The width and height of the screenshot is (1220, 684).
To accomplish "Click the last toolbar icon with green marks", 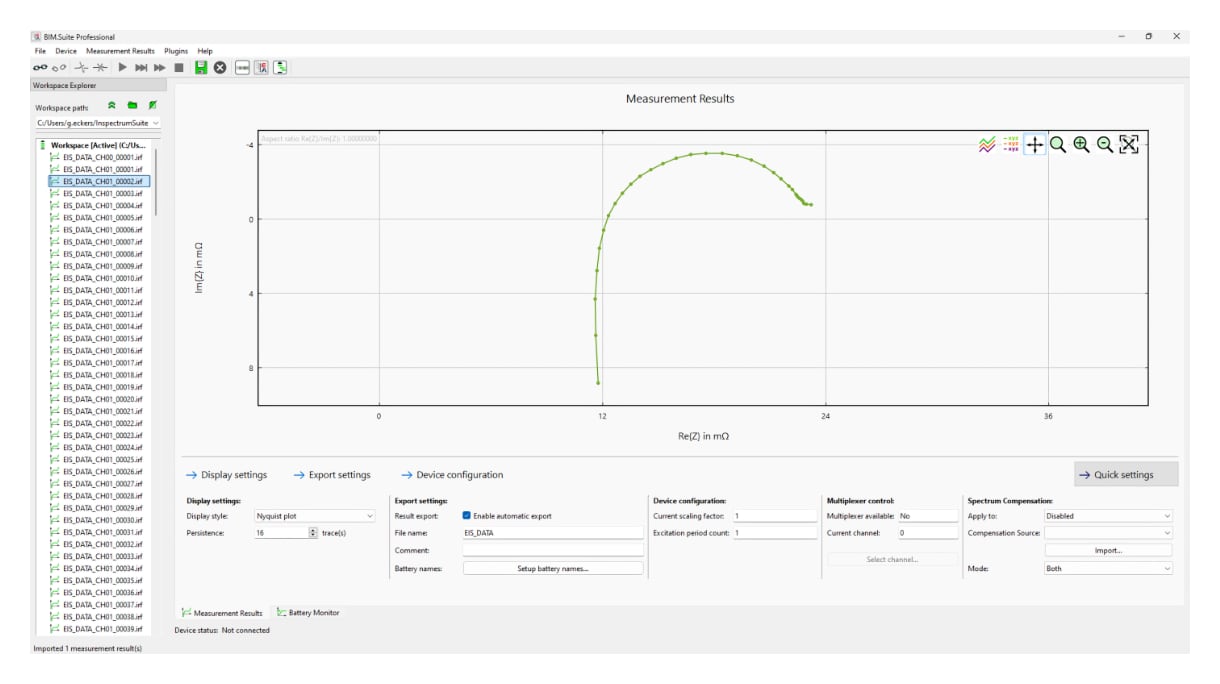I will click(x=281, y=67).
